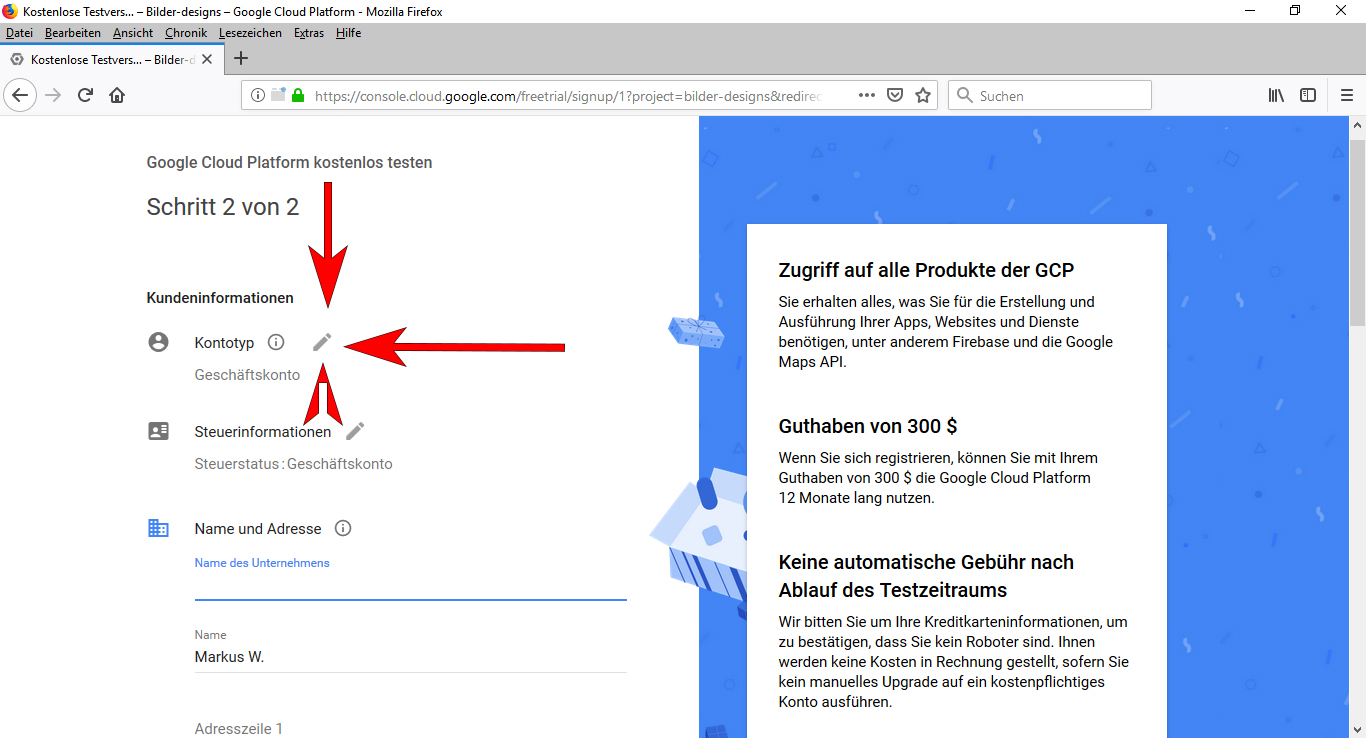Screen dimensions: 1366x738
Task: Show info icon next to Name und Adresse
Action: [343, 528]
